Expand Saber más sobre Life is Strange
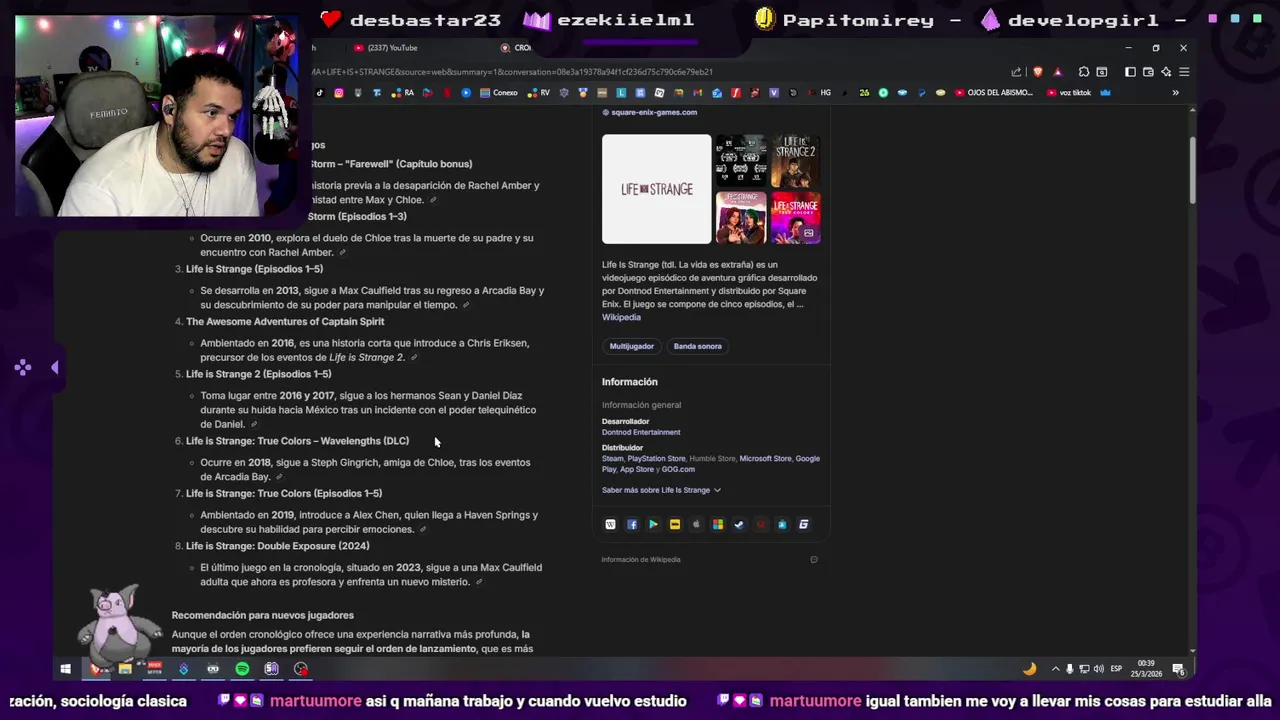 pos(661,490)
